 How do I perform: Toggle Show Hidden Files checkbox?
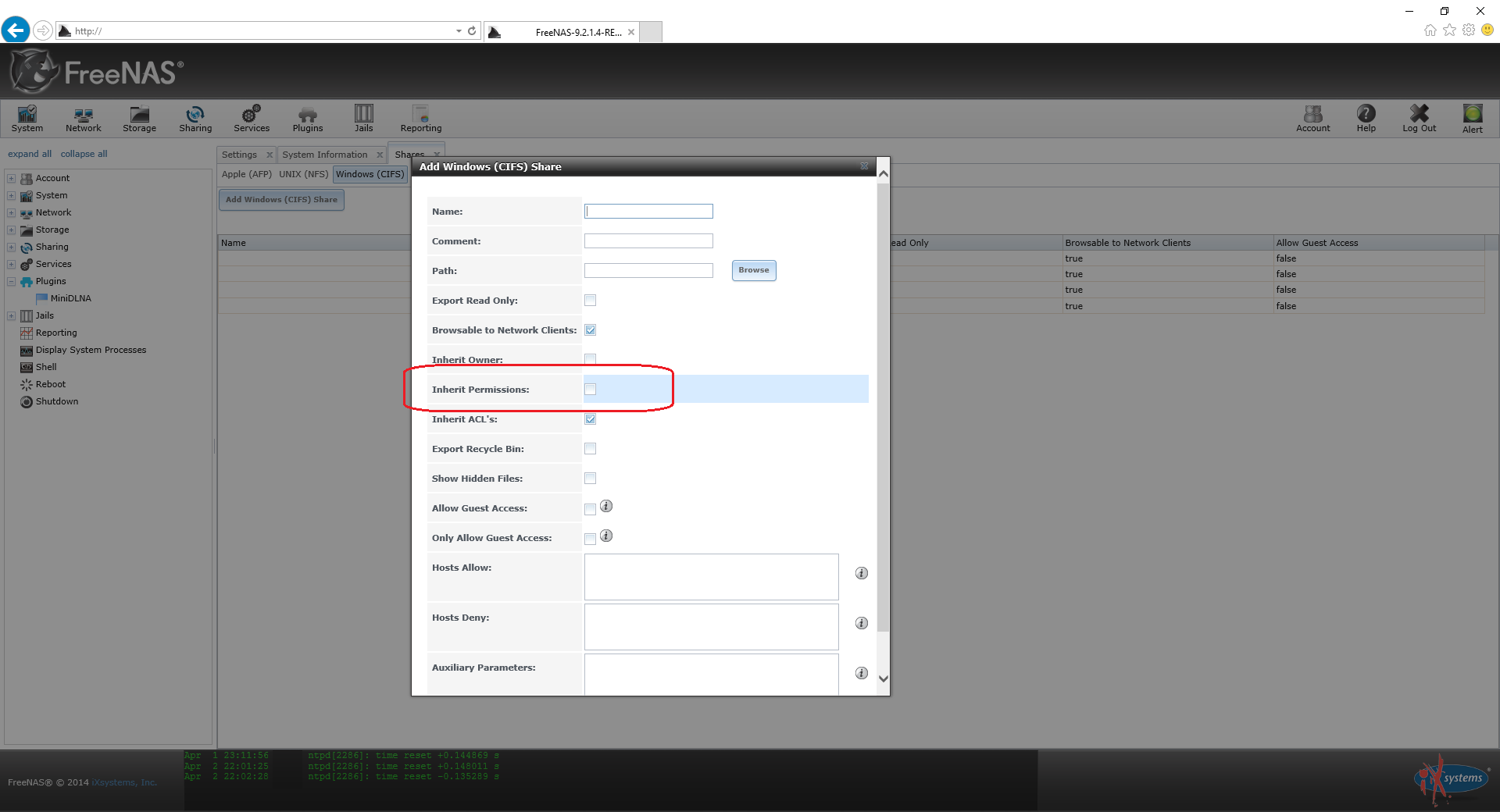[x=590, y=479]
